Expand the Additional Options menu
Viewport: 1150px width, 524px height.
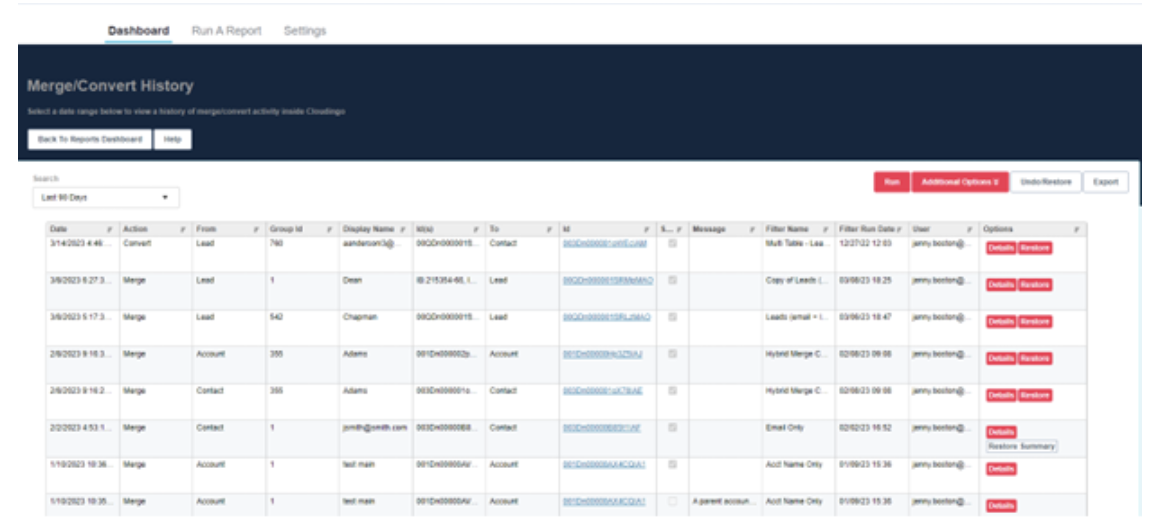958,182
